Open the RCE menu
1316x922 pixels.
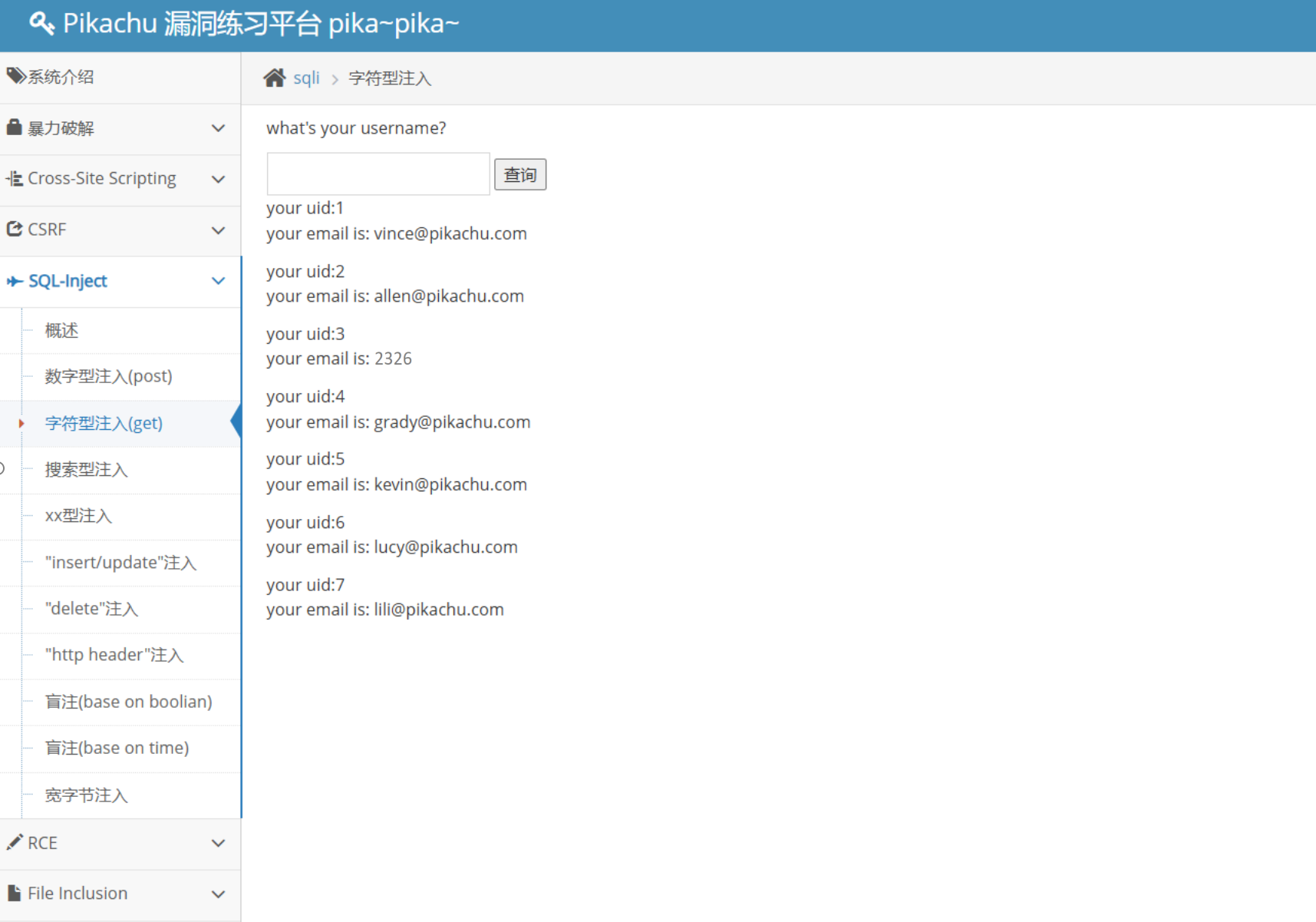(120, 843)
